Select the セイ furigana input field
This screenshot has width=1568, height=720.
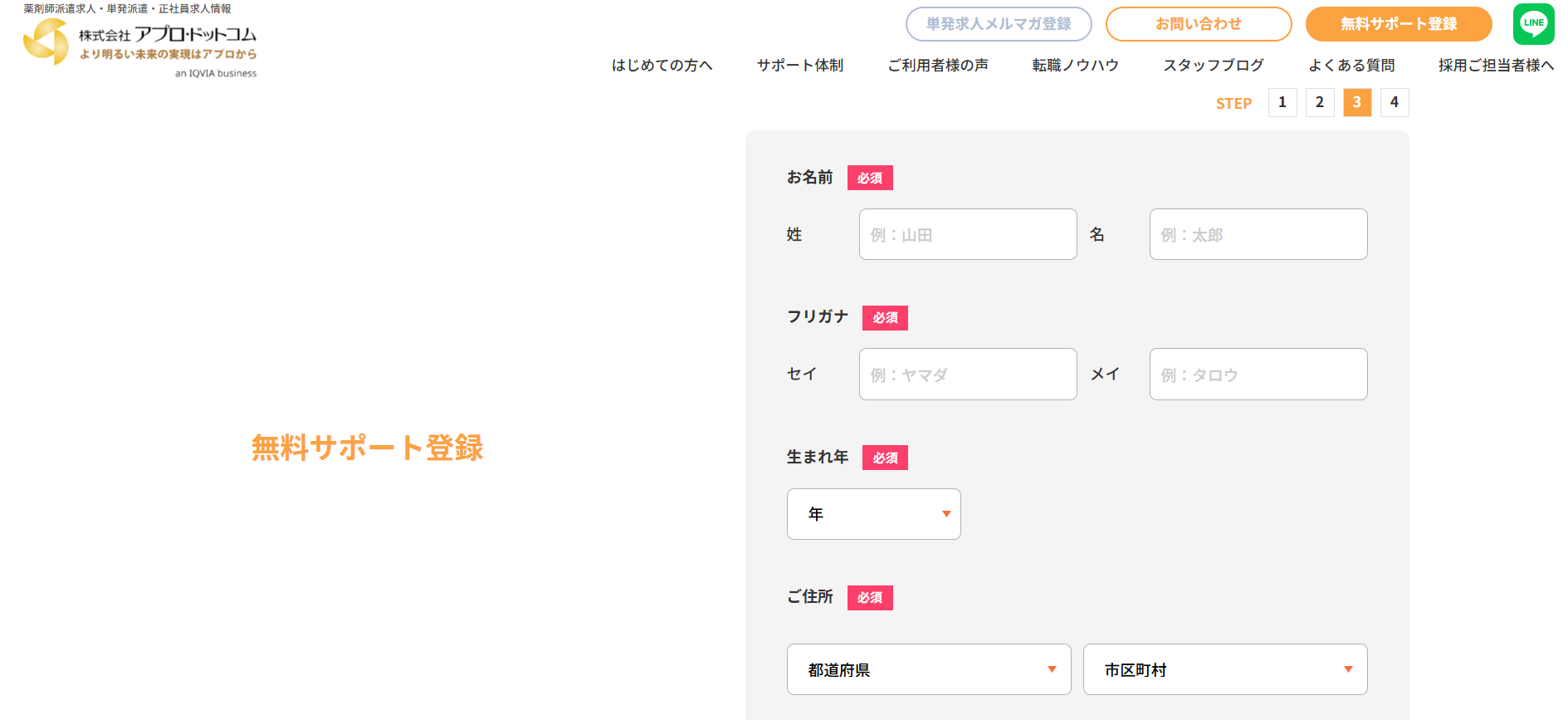[968, 375]
